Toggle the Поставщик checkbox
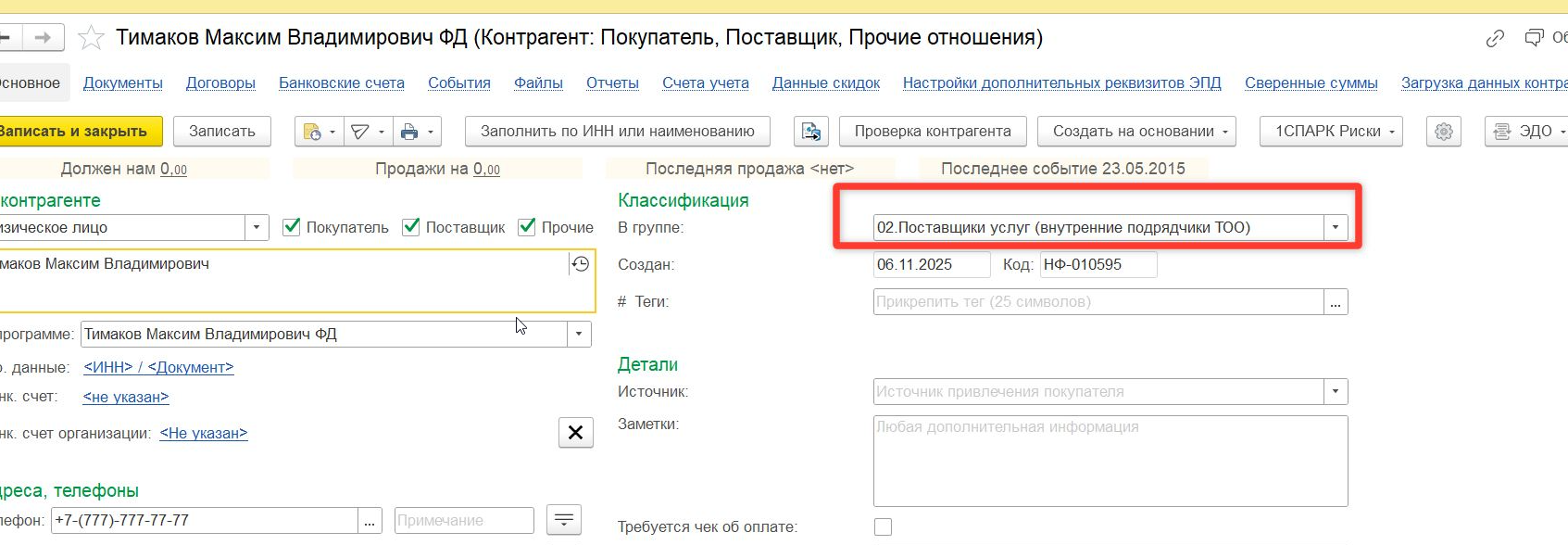This screenshot has height=545, width=1568. pyautogui.click(x=411, y=227)
